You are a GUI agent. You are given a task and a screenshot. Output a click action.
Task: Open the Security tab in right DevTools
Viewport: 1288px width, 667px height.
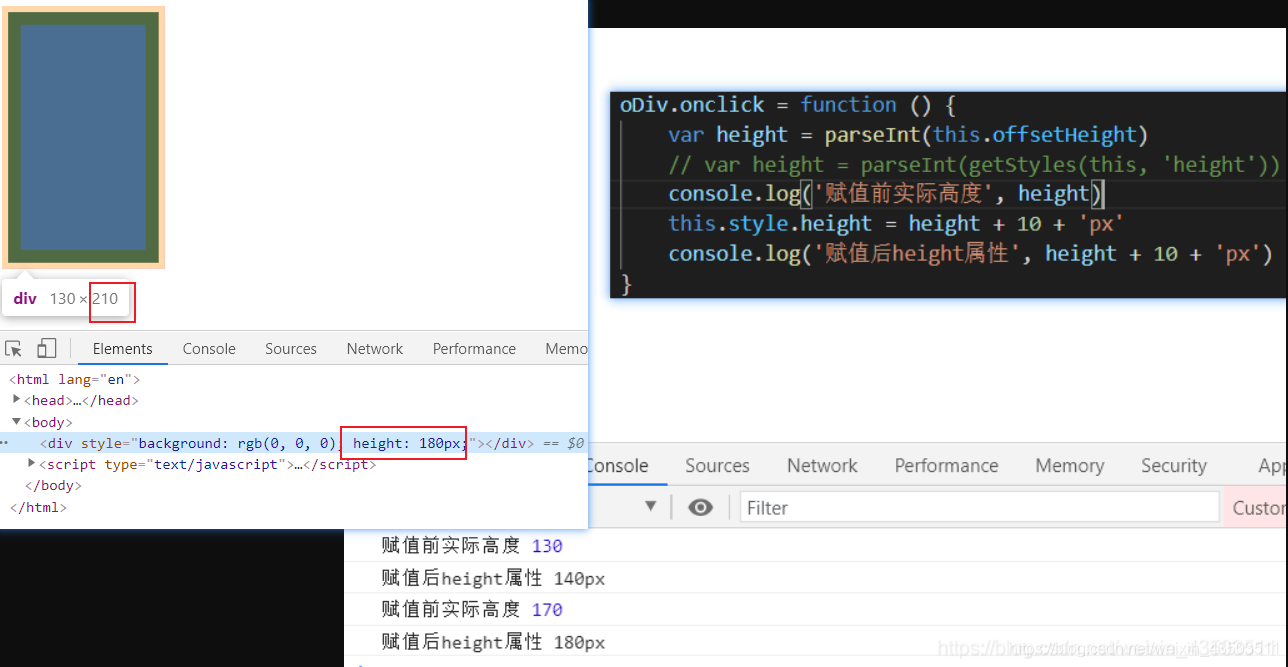(x=1174, y=466)
